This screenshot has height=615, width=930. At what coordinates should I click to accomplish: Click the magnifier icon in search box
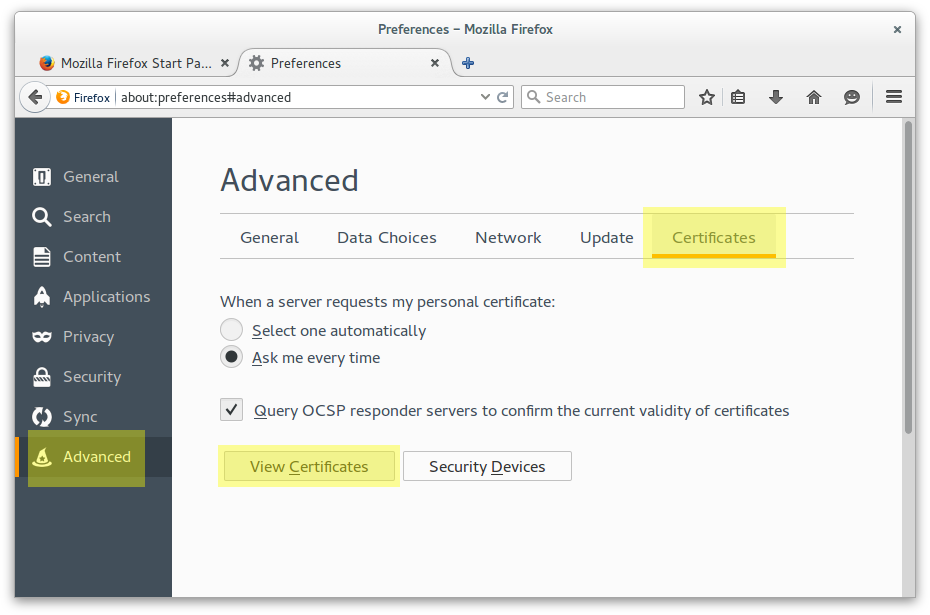pyautogui.click(x=533, y=97)
